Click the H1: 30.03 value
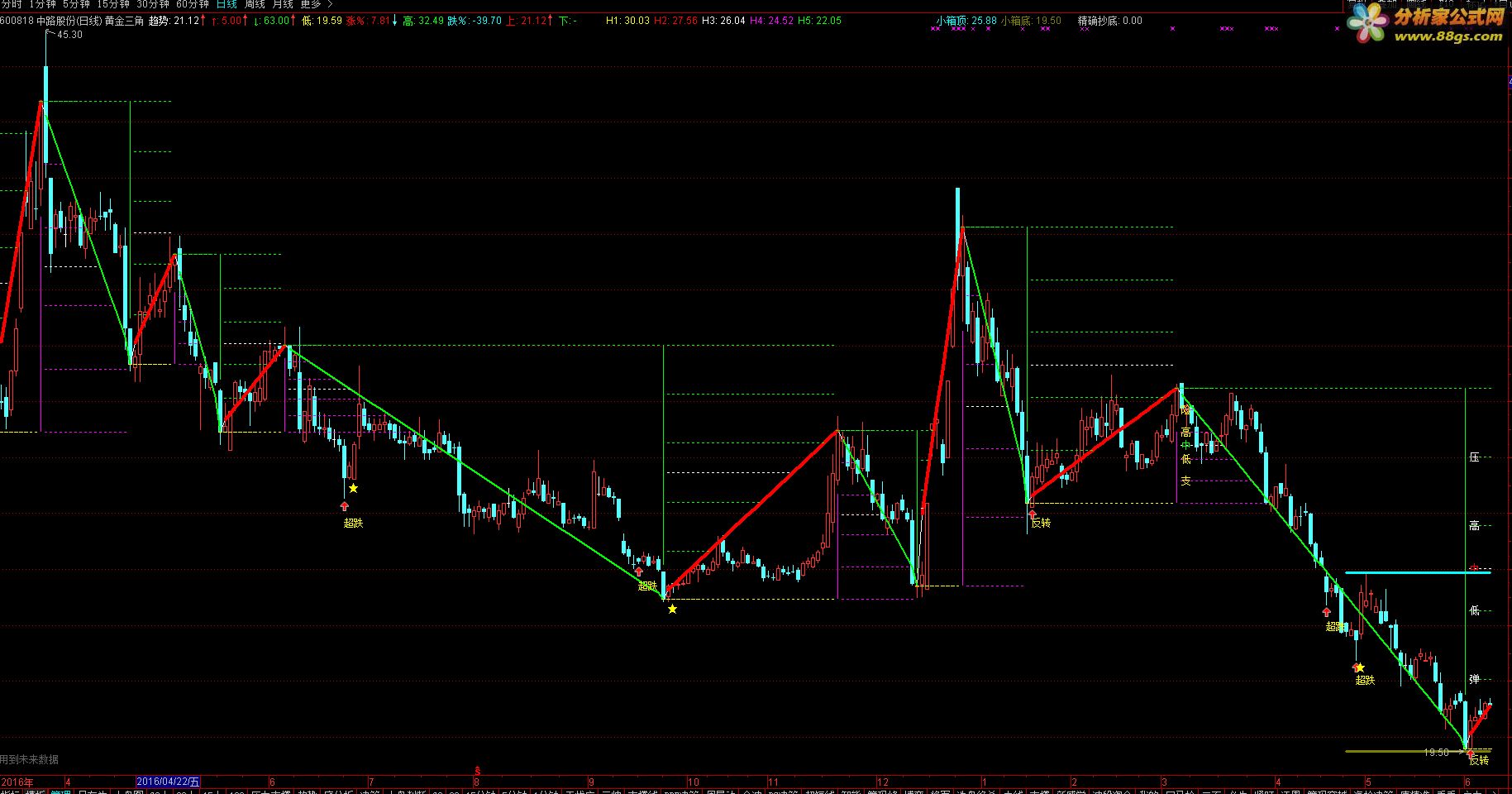This screenshot has height=794, width=1512. (627, 21)
